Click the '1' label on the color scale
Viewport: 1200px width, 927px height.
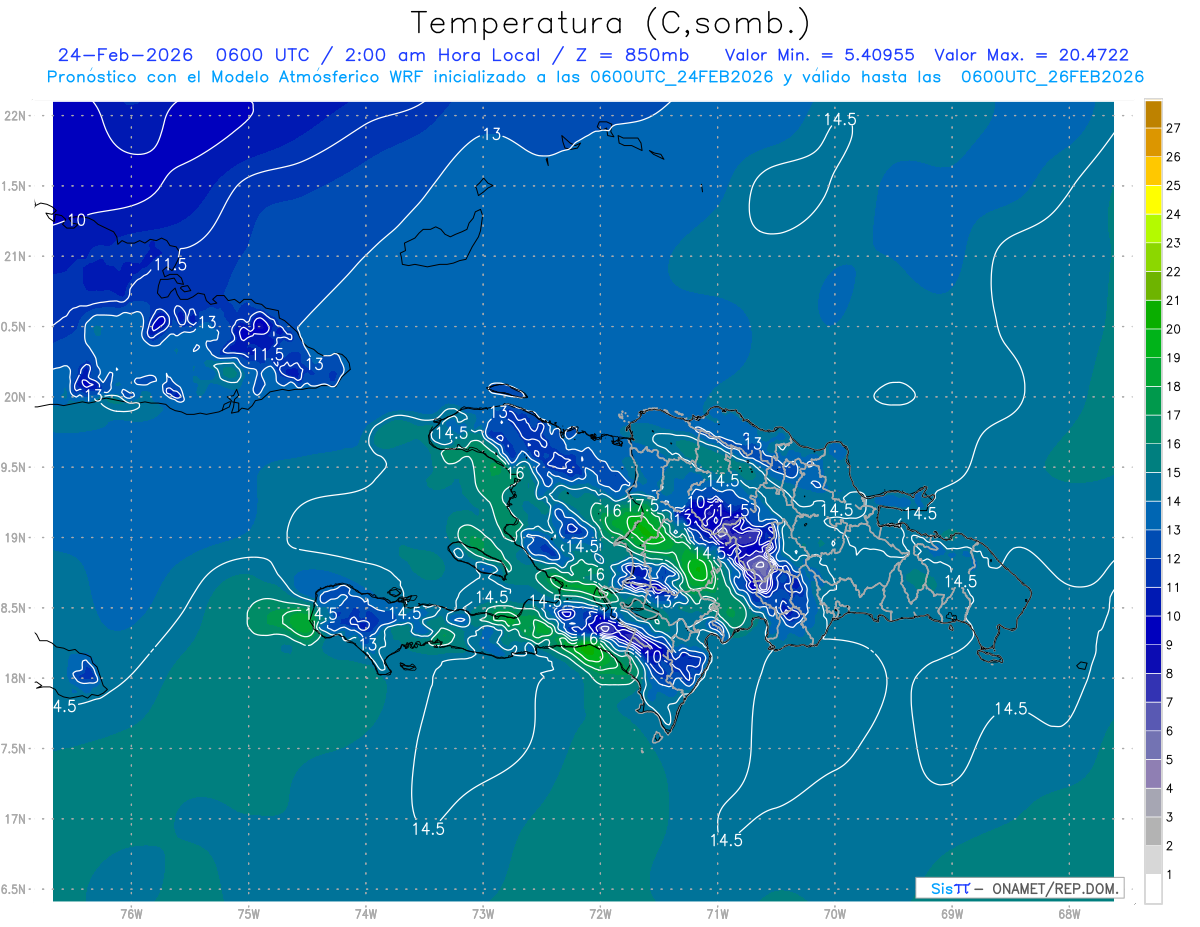pyautogui.click(x=1170, y=875)
